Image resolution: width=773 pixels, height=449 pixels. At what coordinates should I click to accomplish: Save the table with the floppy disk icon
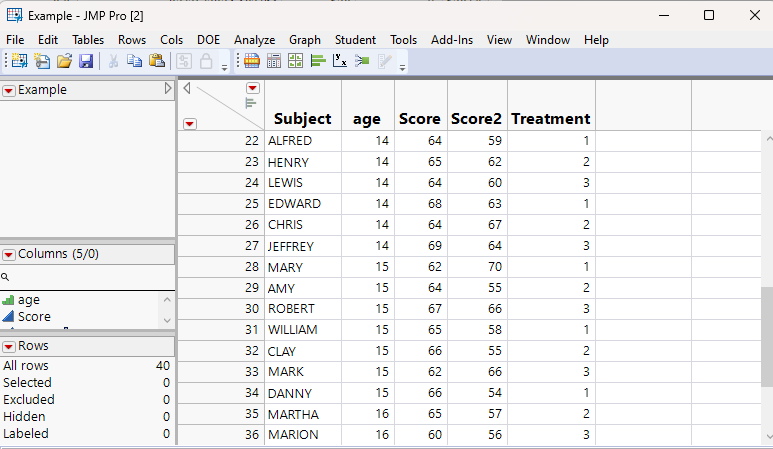coord(86,61)
